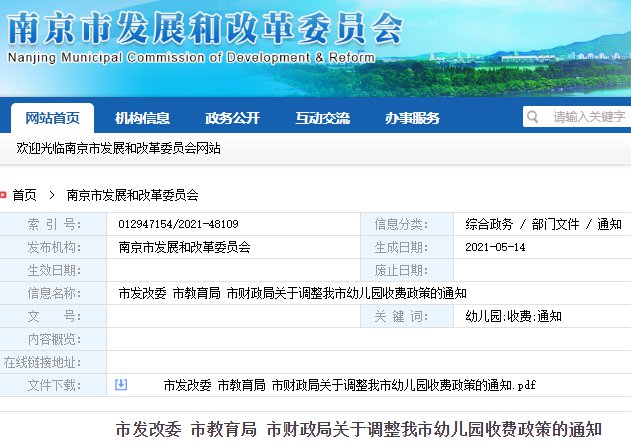Click the 首页 breadcrumb link

(25, 195)
